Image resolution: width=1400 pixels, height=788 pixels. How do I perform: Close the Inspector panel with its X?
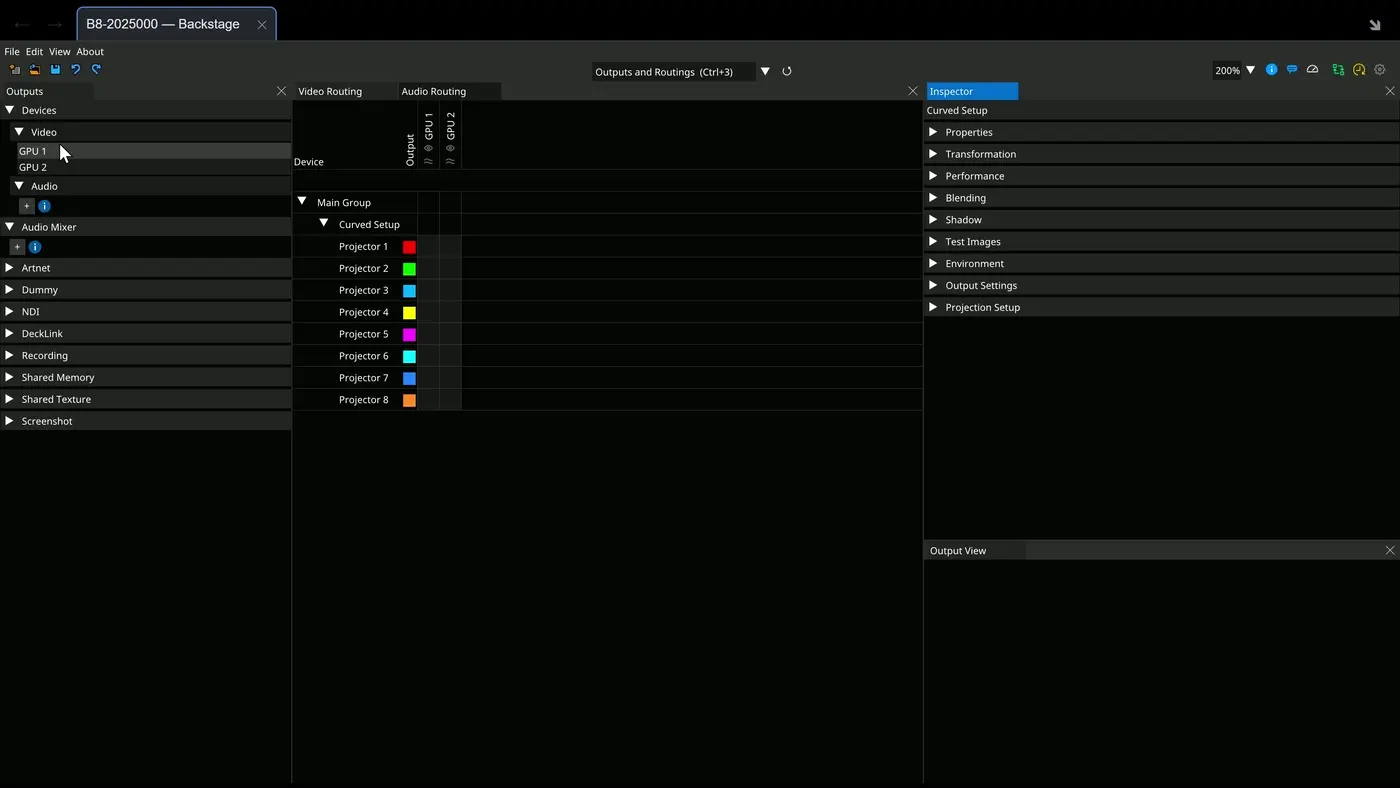coord(1390,91)
